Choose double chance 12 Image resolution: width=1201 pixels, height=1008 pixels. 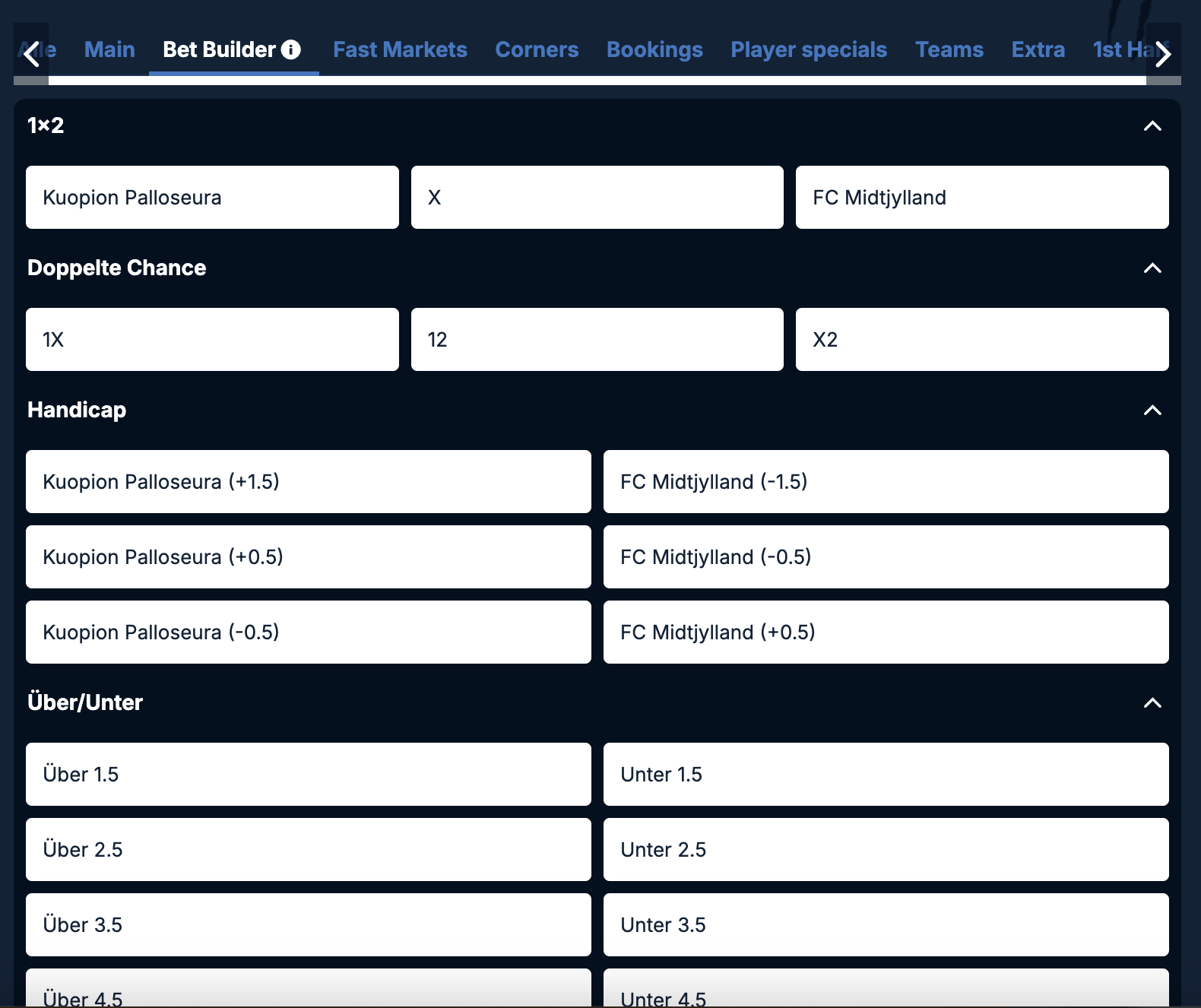coord(597,339)
